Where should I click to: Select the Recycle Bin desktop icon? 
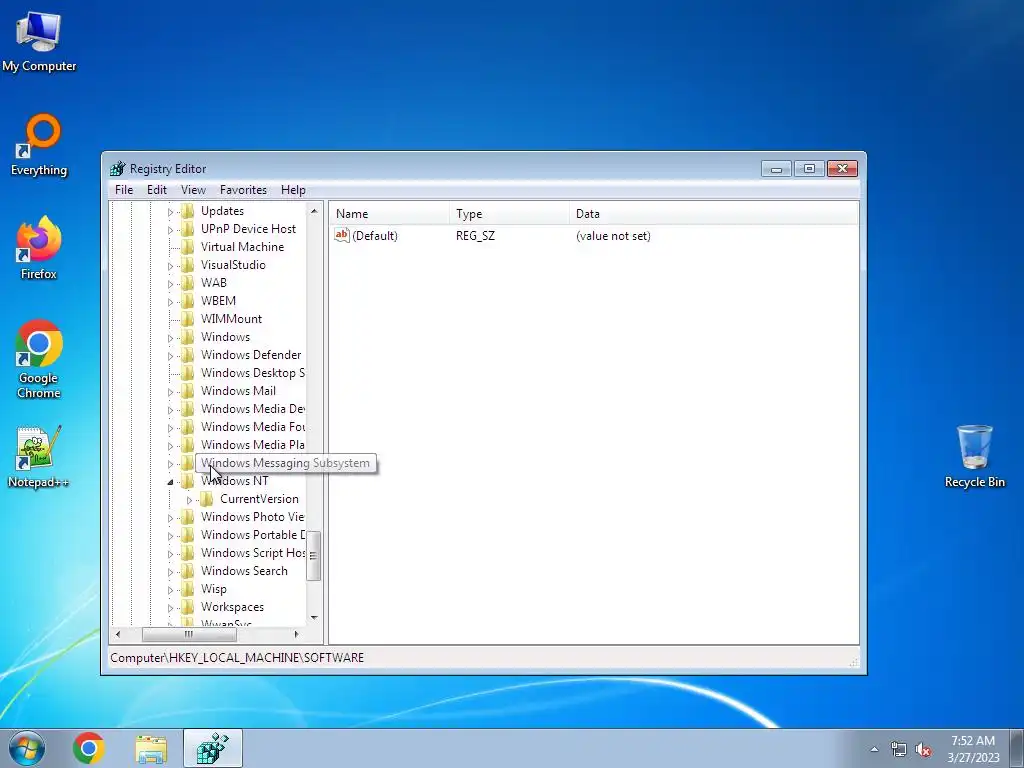click(x=974, y=456)
